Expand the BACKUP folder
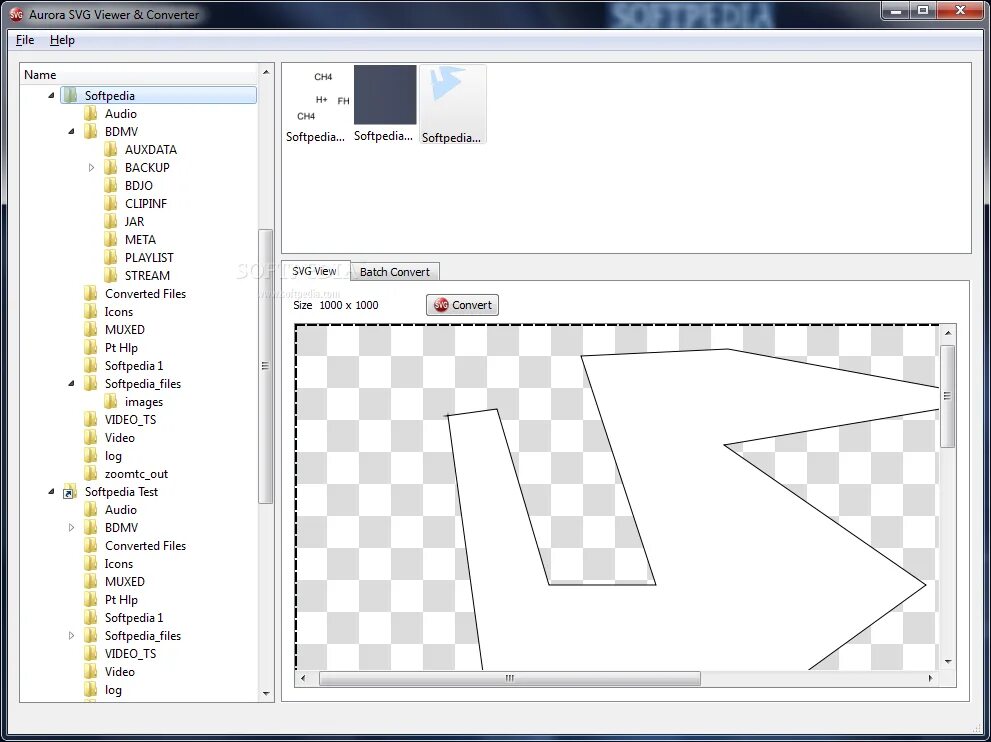Image resolution: width=991 pixels, height=742 pixels. coord(91,167)
